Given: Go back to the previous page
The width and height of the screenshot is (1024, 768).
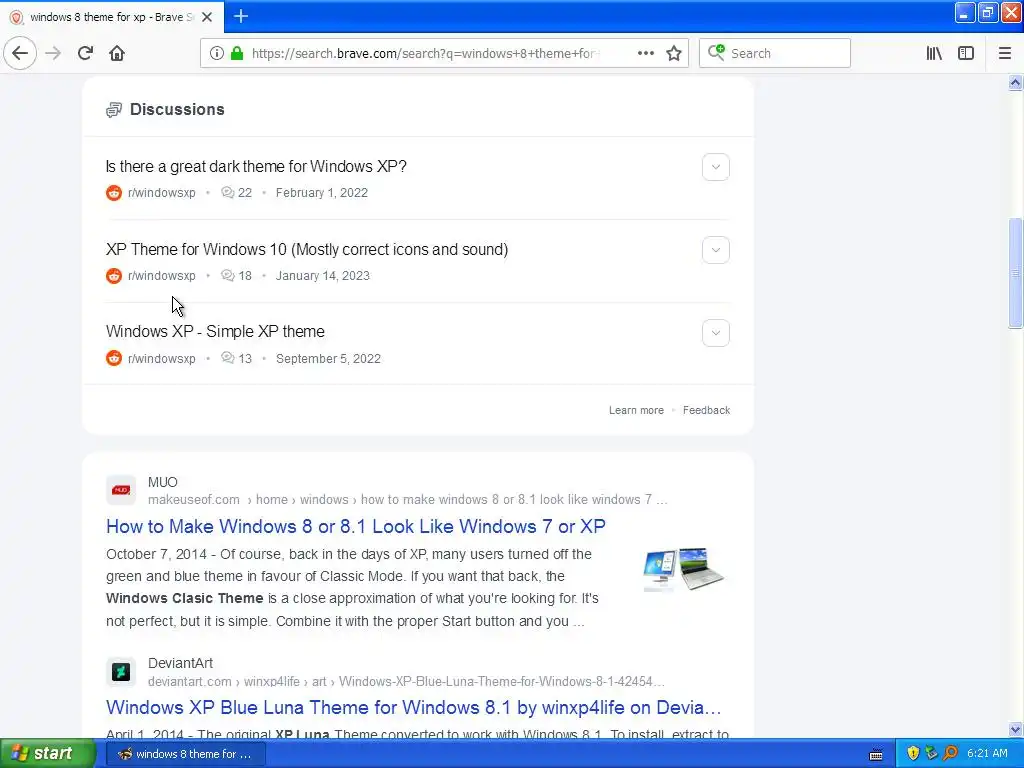Looking at the screenshot, I should click(20, 54).
